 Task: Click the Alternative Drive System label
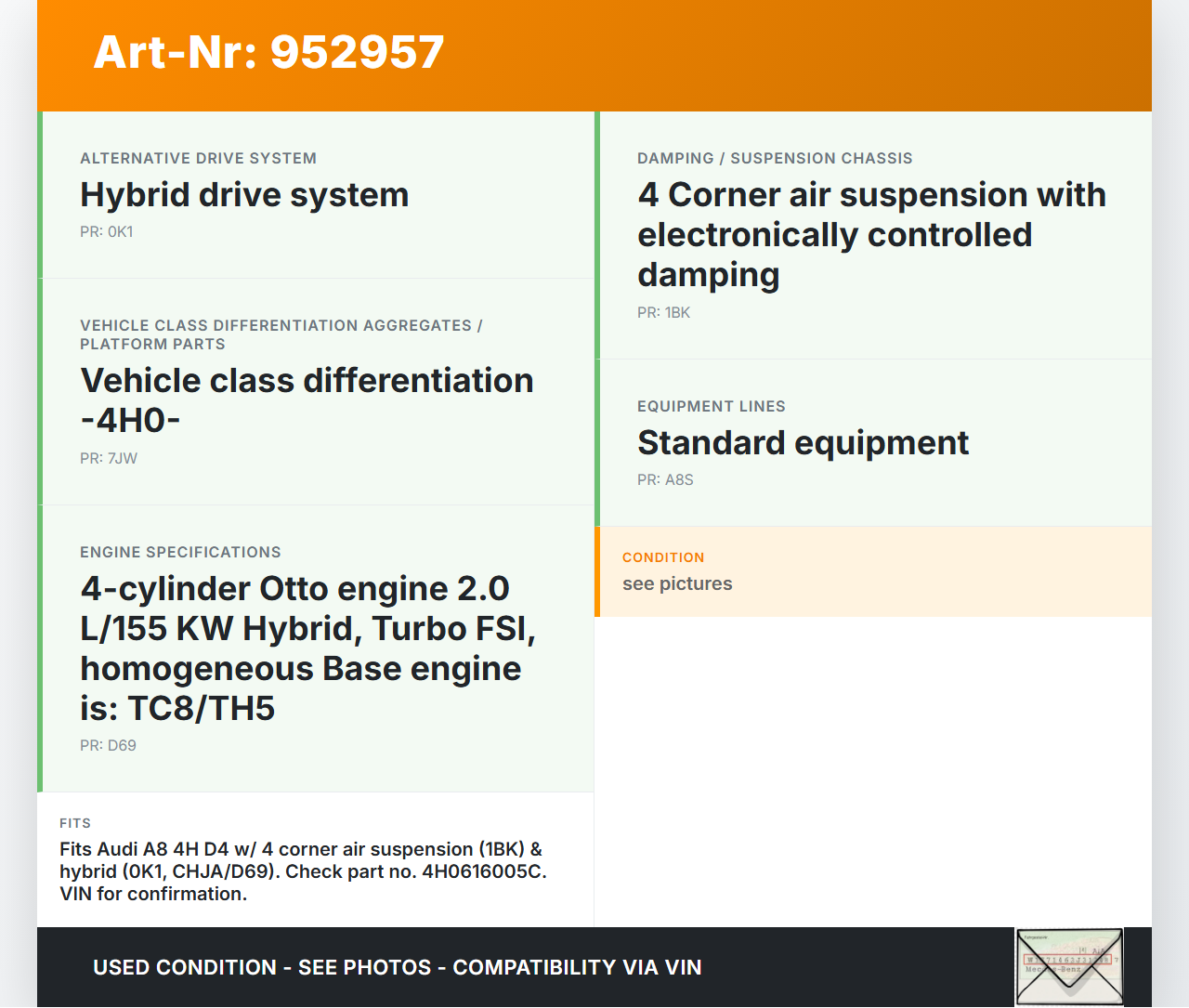click(198, 159)
